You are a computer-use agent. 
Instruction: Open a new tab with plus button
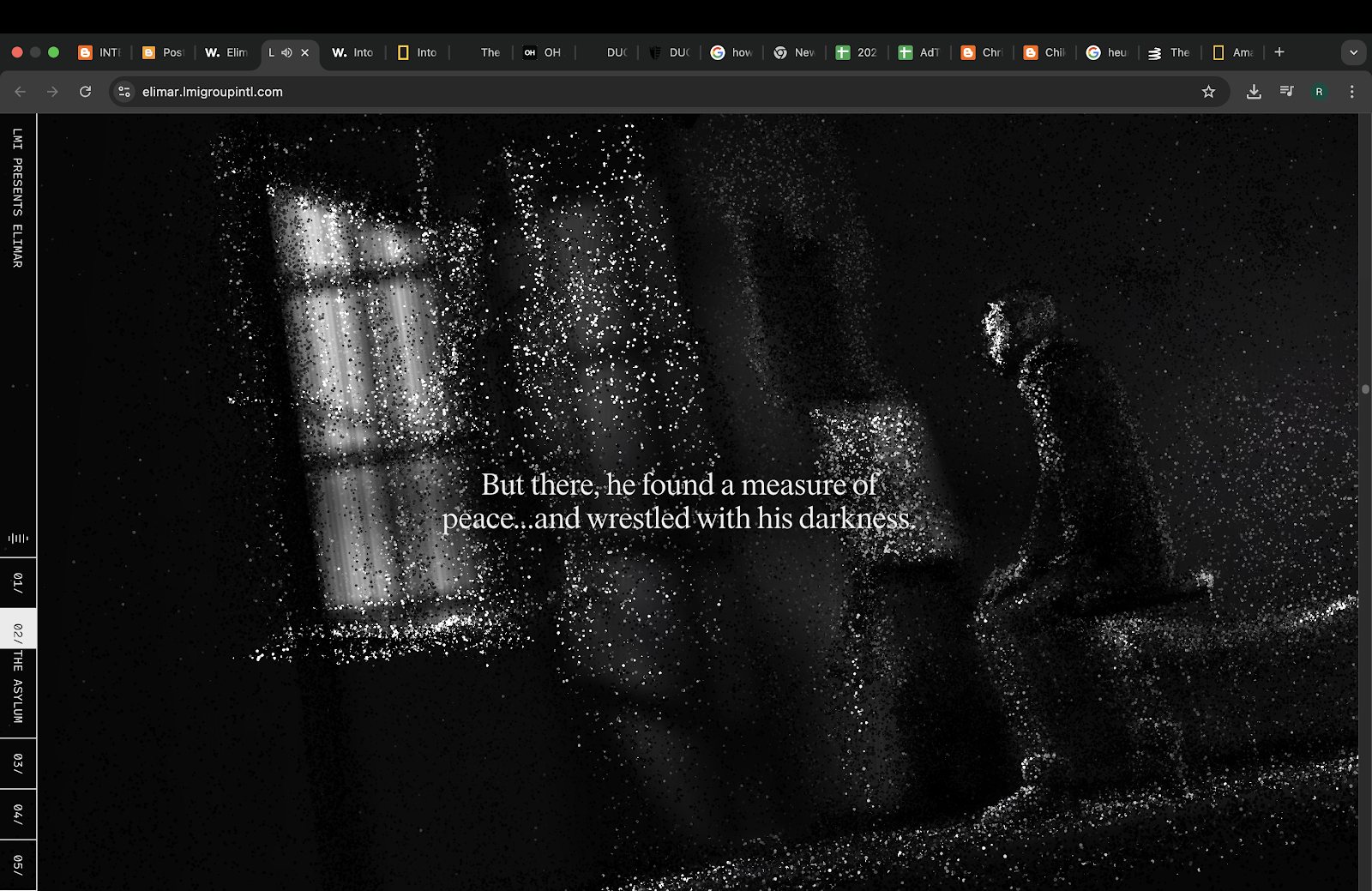click(1279, 52)
